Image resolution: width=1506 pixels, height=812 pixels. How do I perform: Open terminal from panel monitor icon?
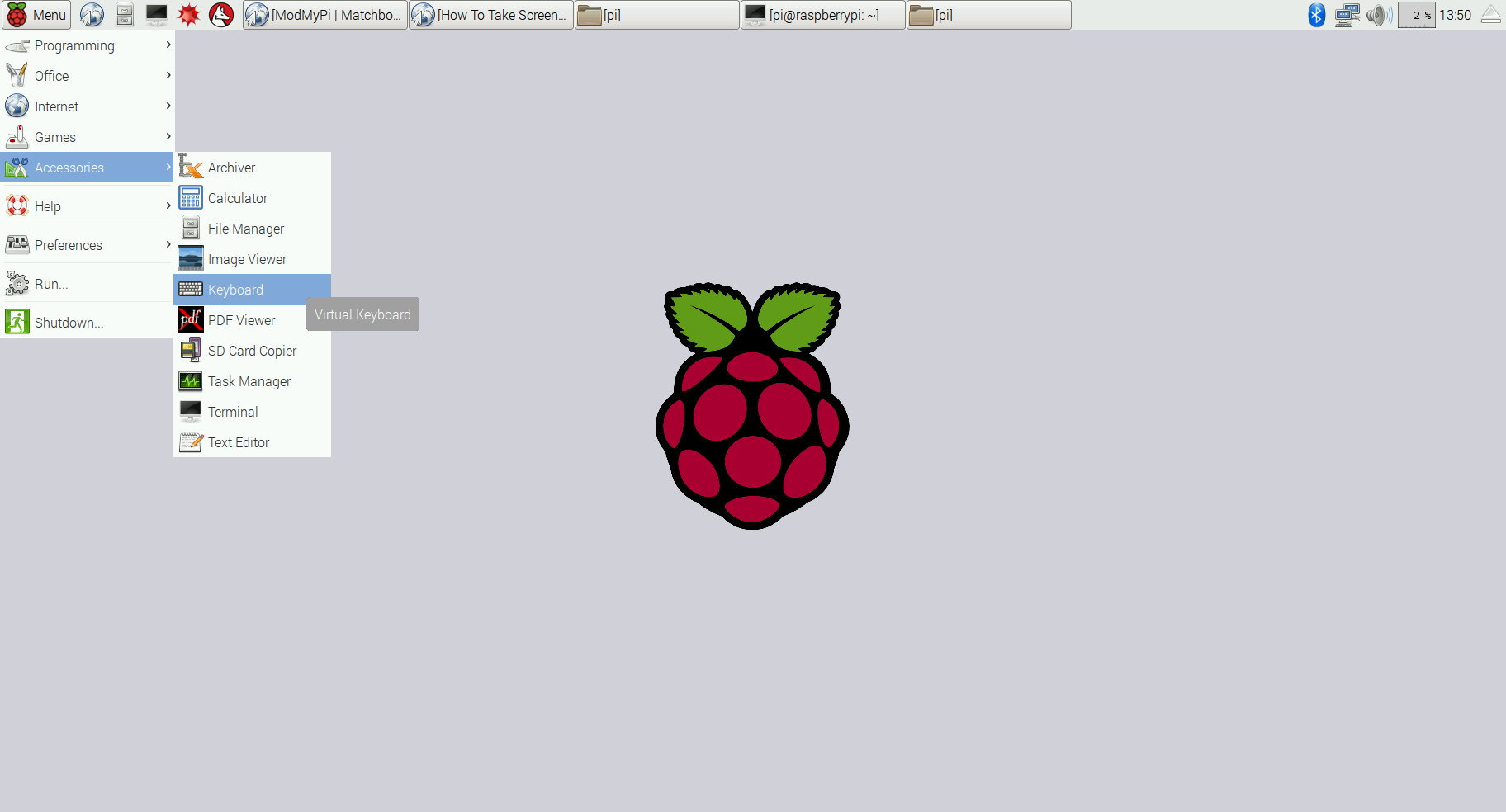[x=156, y=15]
